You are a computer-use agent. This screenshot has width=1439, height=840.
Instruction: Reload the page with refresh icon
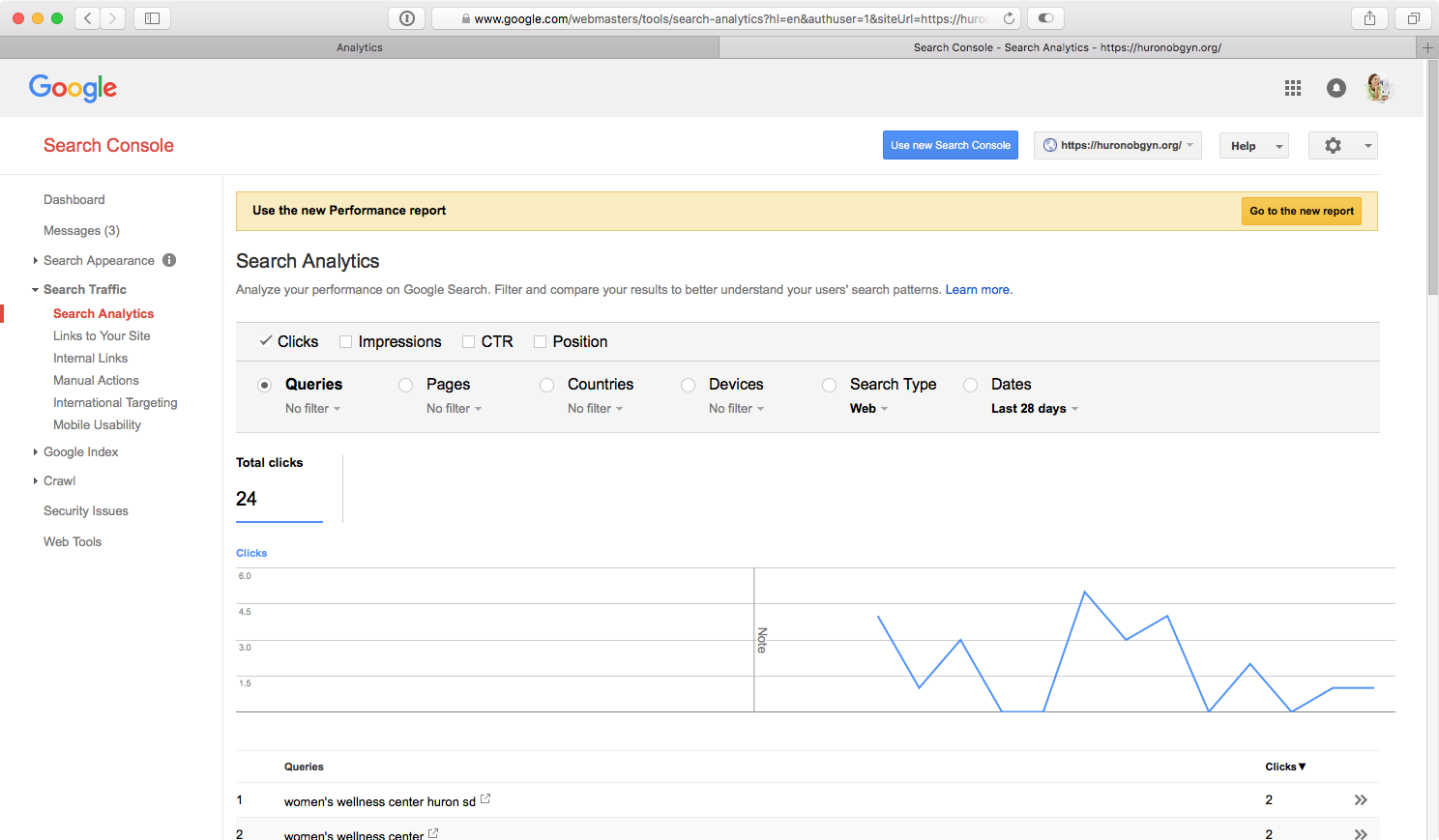click(1009, 18)
